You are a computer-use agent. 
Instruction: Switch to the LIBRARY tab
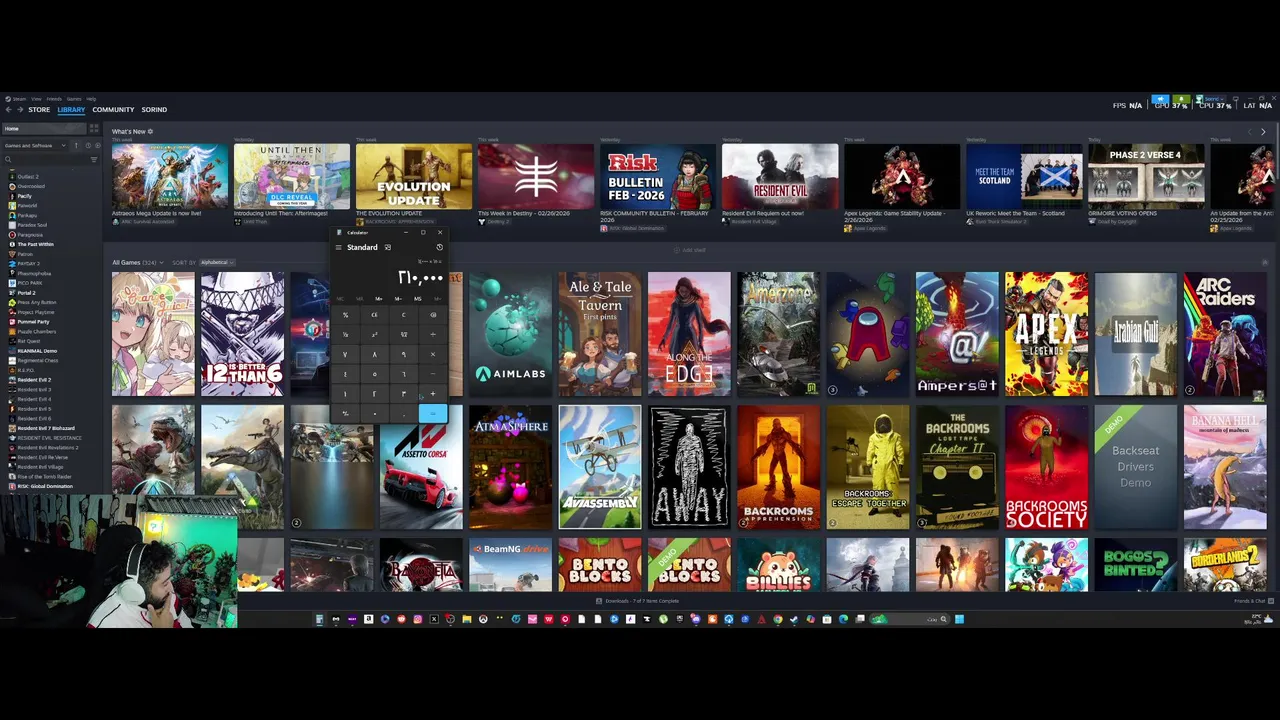click(x=71, y=109)
